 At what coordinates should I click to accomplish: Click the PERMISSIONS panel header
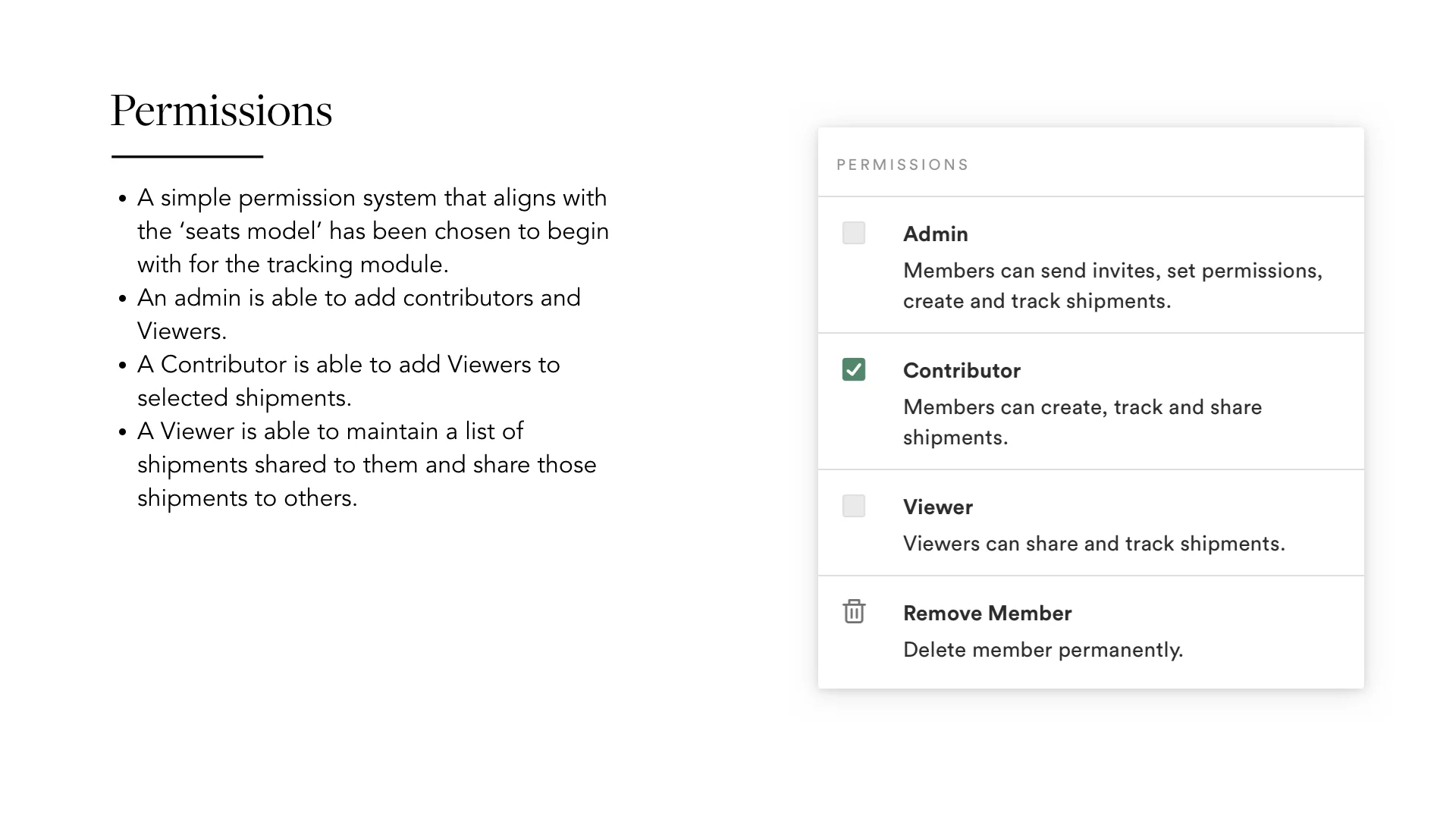coord(902,165)
